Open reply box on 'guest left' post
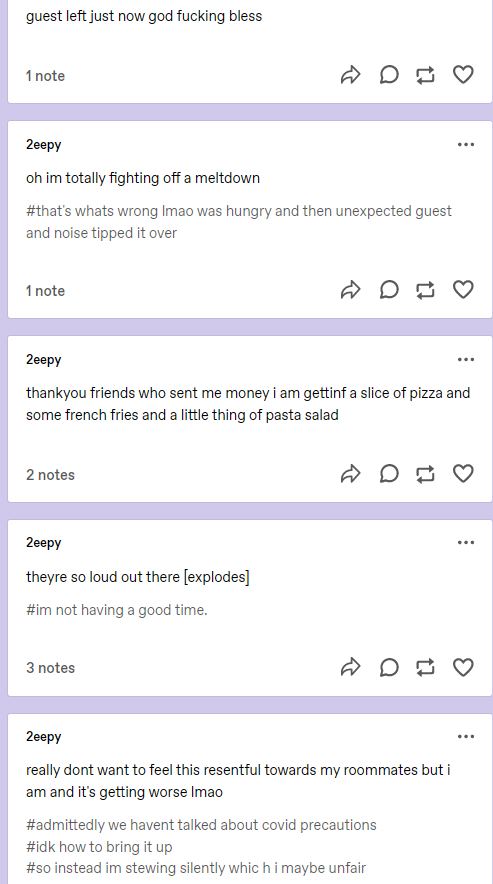This screenshot has width=493, height=884. click(x=389, y=74)
